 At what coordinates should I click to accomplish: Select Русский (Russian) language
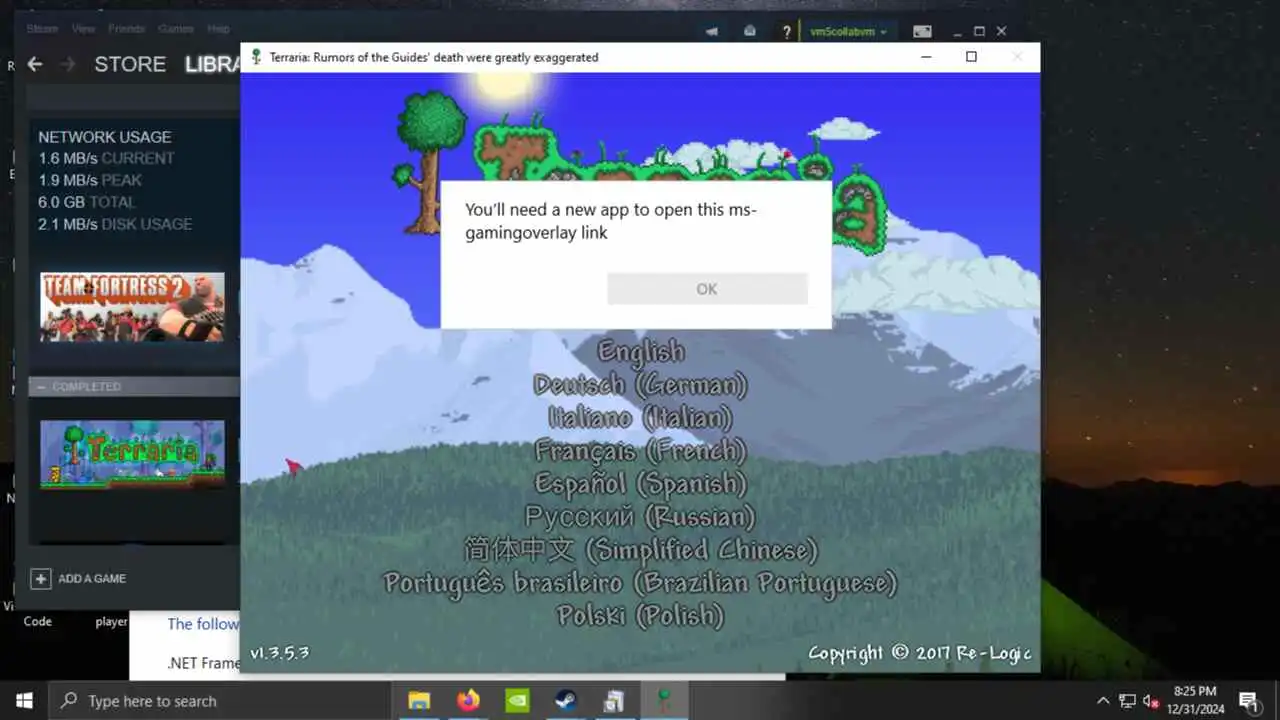641,517
